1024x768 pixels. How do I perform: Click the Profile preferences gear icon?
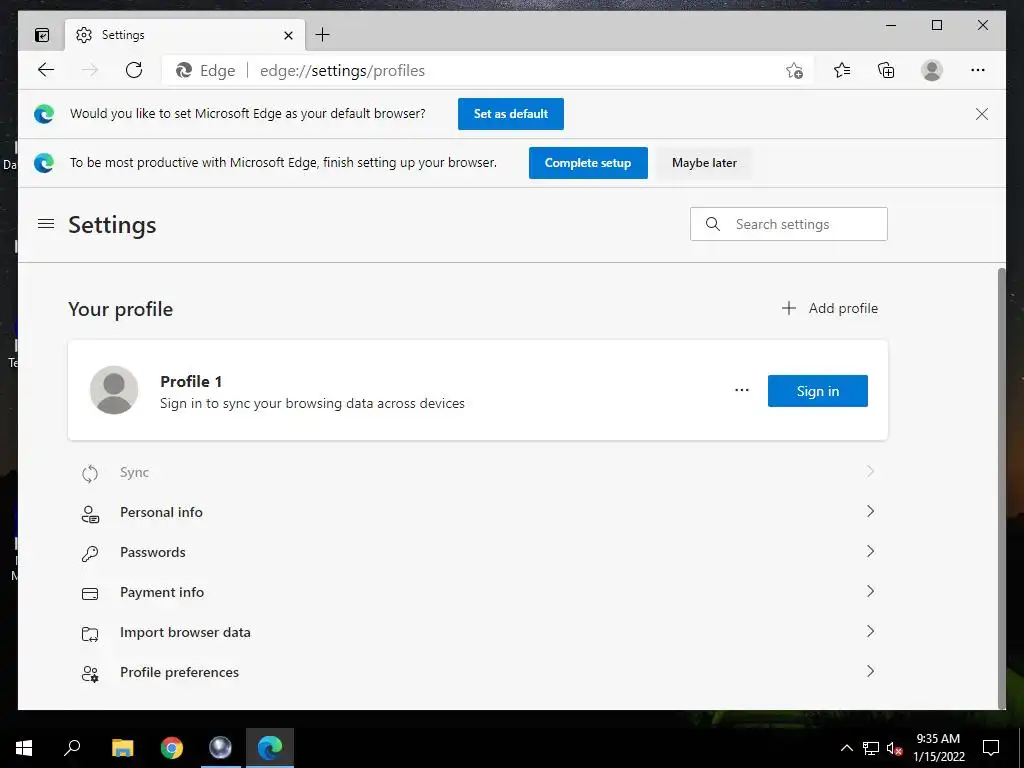click(90, 673)
